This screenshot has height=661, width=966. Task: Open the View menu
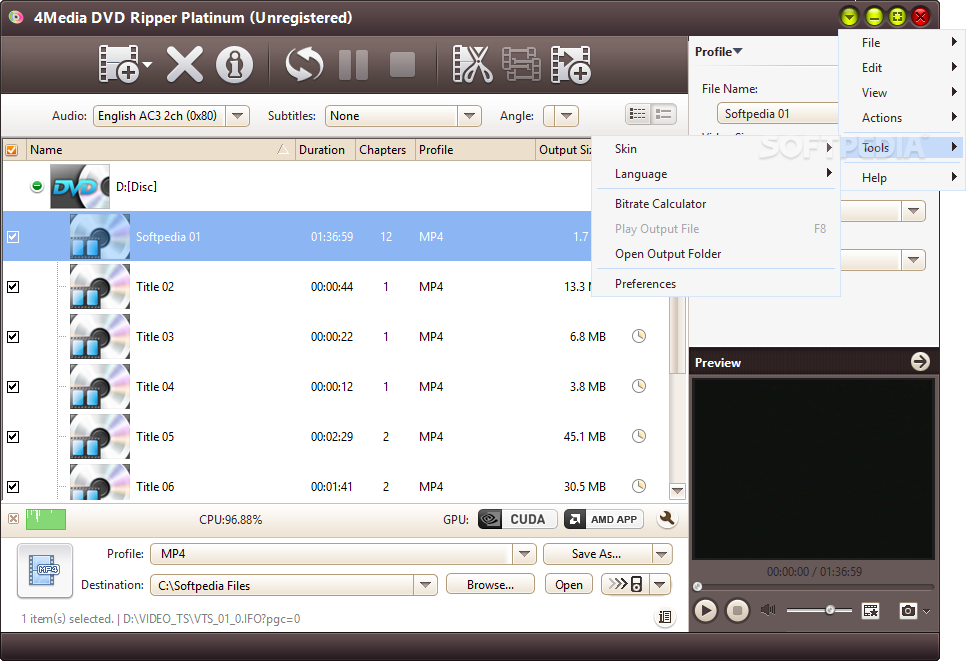(x=902, y=92)
